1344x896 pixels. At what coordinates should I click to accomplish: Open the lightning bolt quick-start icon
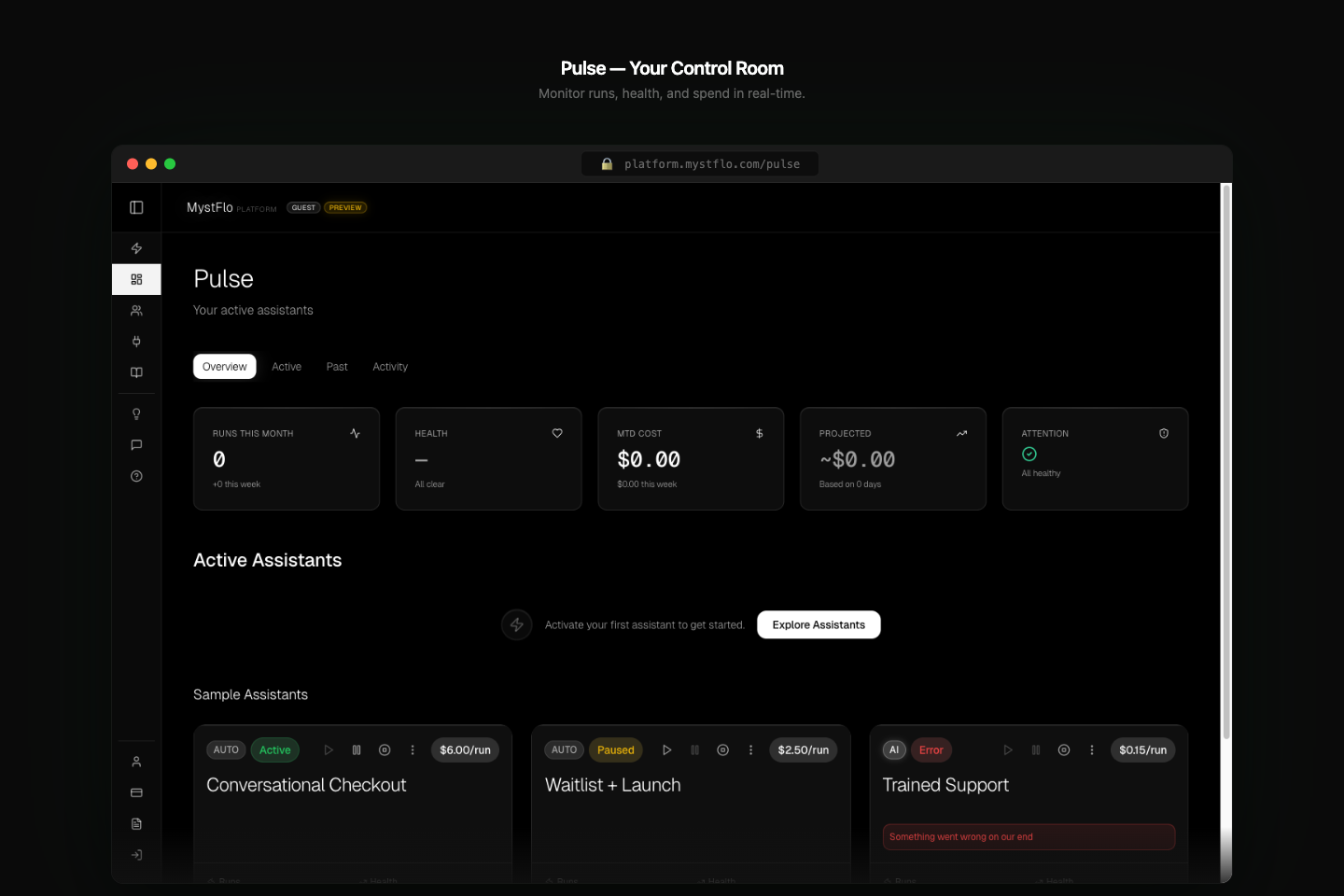pos(136,247)
